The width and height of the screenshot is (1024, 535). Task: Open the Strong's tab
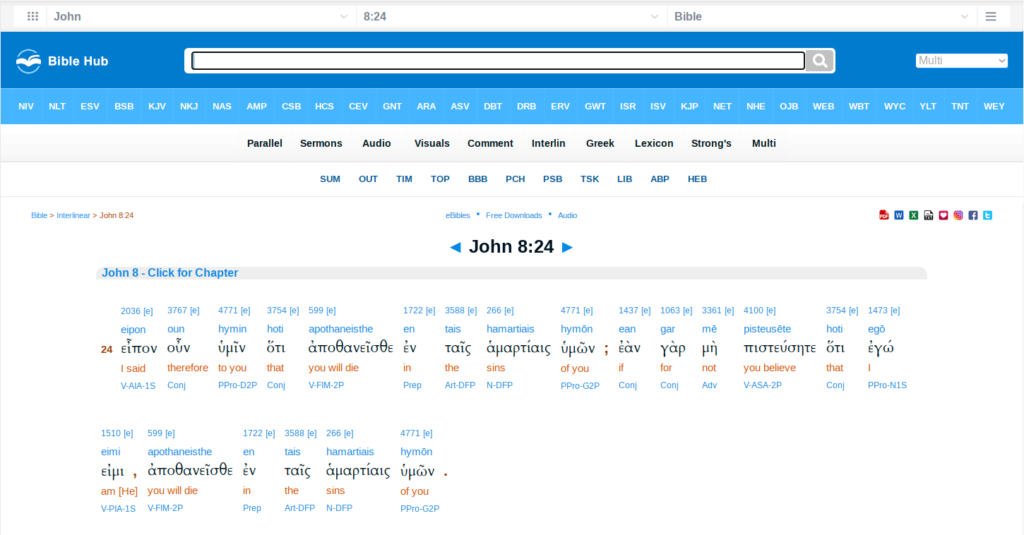coord(711,143)
